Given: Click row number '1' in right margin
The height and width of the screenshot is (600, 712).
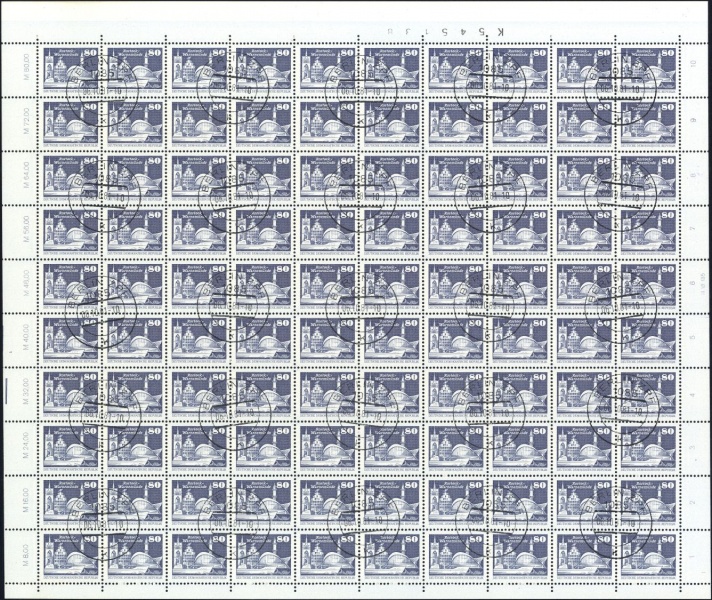Looking at the screenshot, I should coord(692,557).
